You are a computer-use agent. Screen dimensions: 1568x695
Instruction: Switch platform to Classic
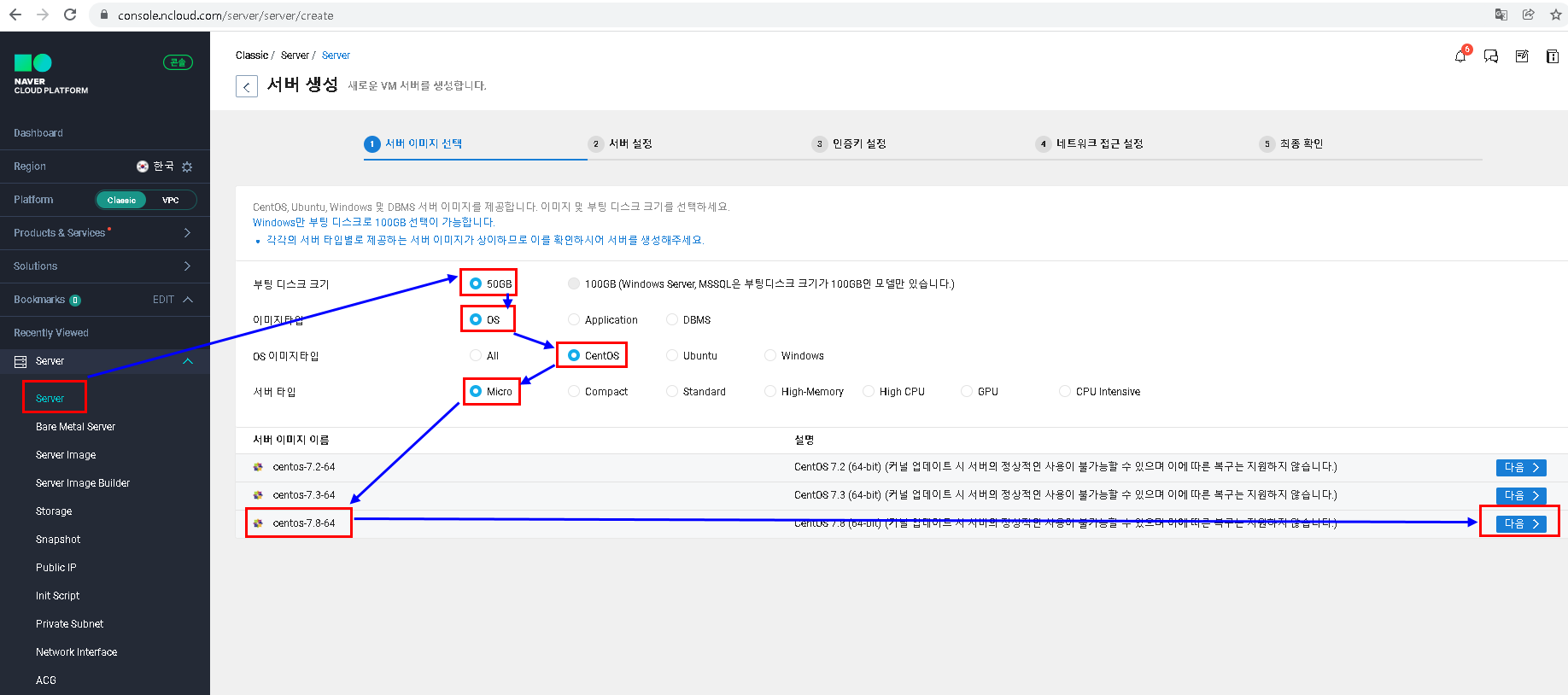[x=121, y=200]
